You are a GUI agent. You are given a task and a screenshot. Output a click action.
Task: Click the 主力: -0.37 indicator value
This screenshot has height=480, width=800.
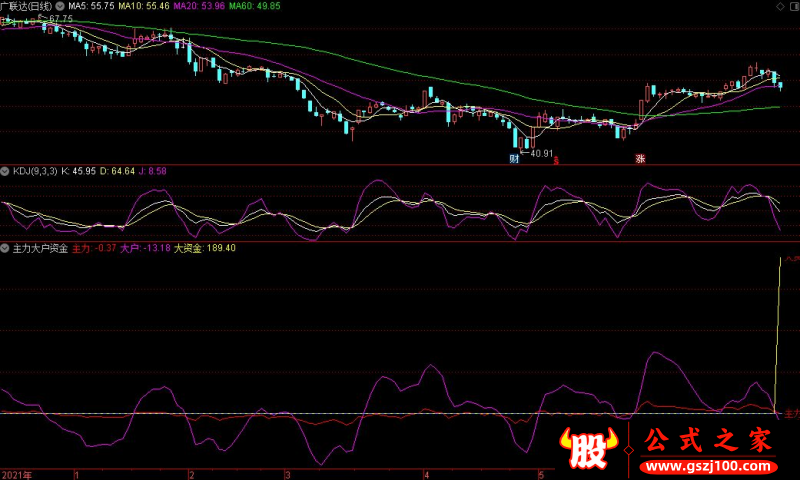(x=94, y=248)
